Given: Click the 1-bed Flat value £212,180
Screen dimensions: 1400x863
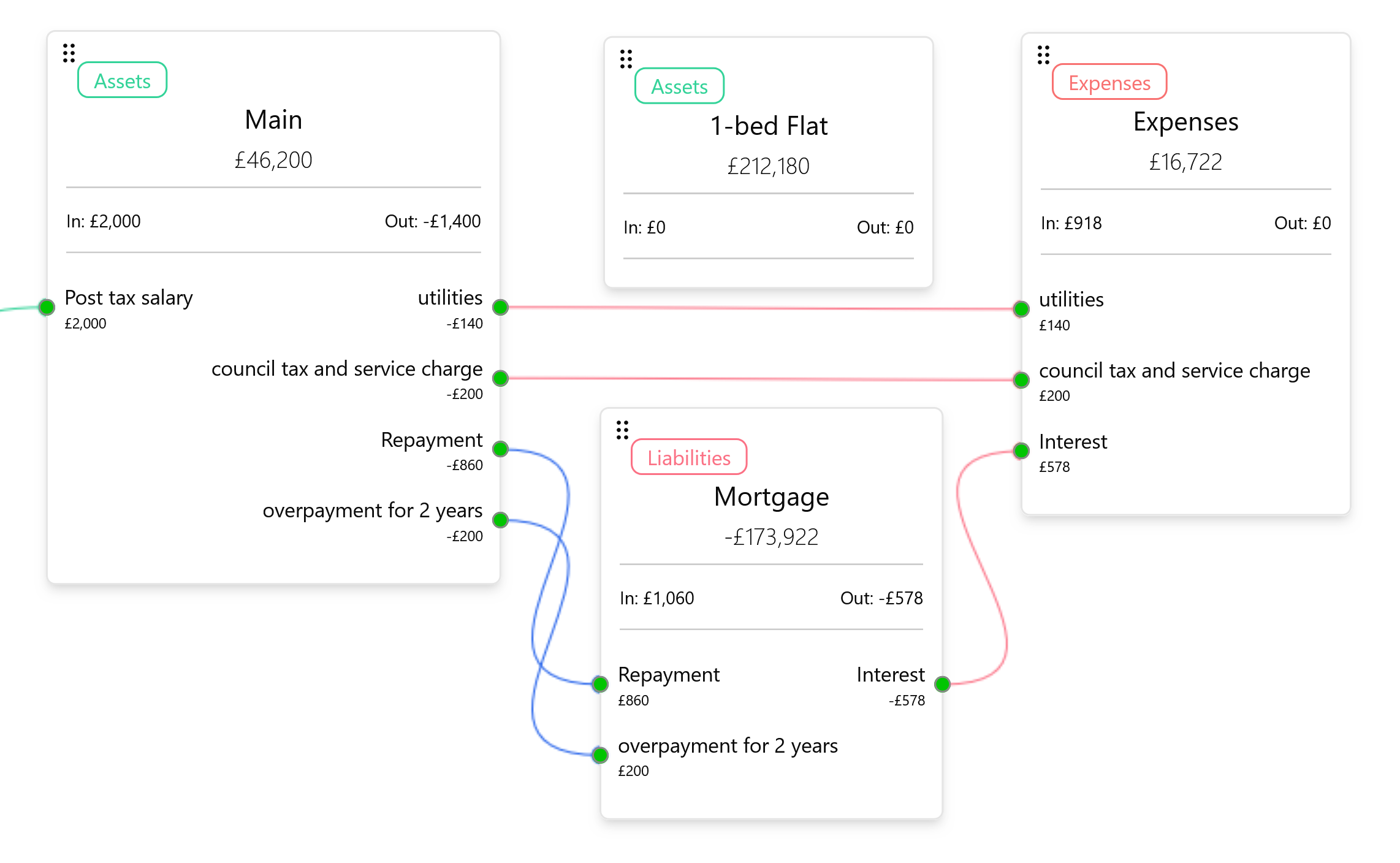Looking at the screenshot, I should (x=768, y=166).
